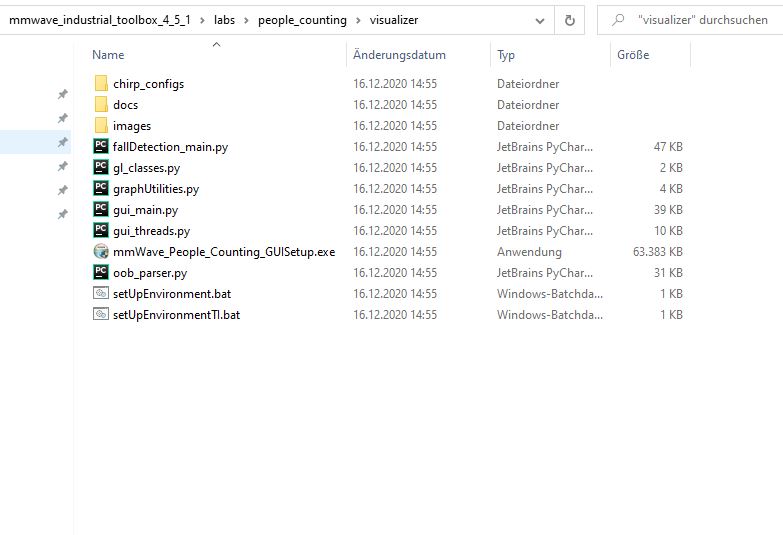Click the 39 KB size value
783x535 pixels.
pos(668,210)
